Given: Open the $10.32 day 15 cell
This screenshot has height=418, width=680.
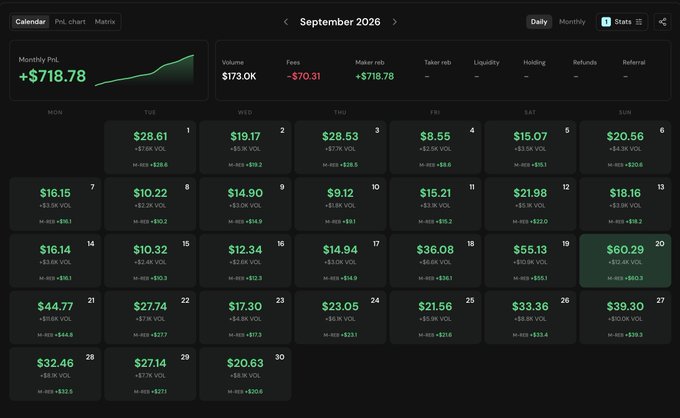Looking at the screenshot, I should (x=150, y=261).
